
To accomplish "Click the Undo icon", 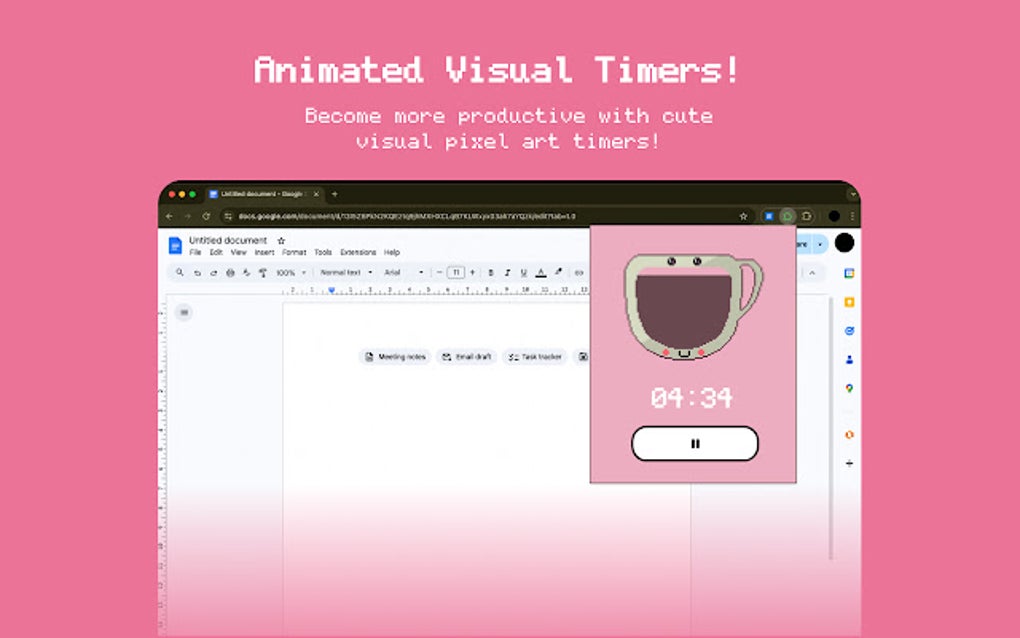I will [196, 272].
